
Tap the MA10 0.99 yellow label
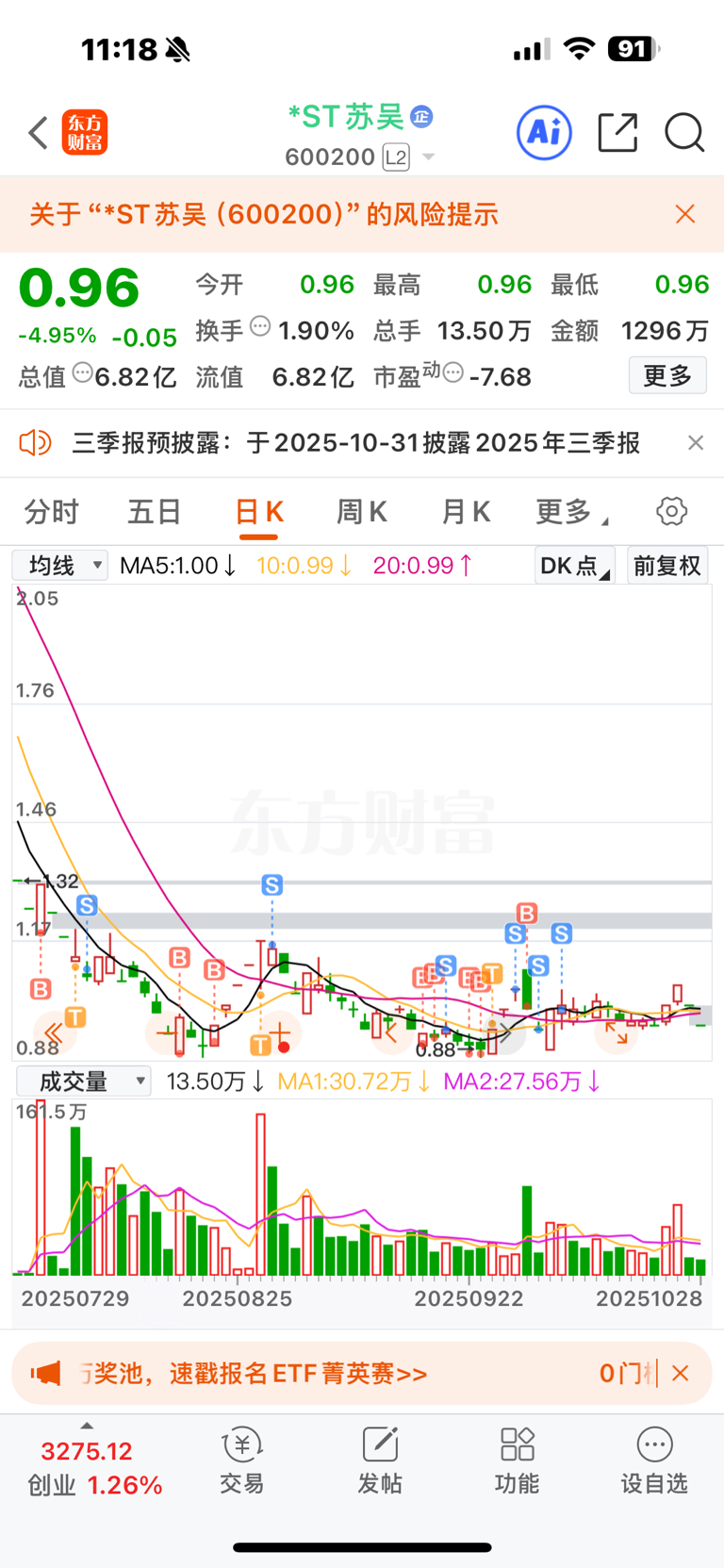[304, 566]
